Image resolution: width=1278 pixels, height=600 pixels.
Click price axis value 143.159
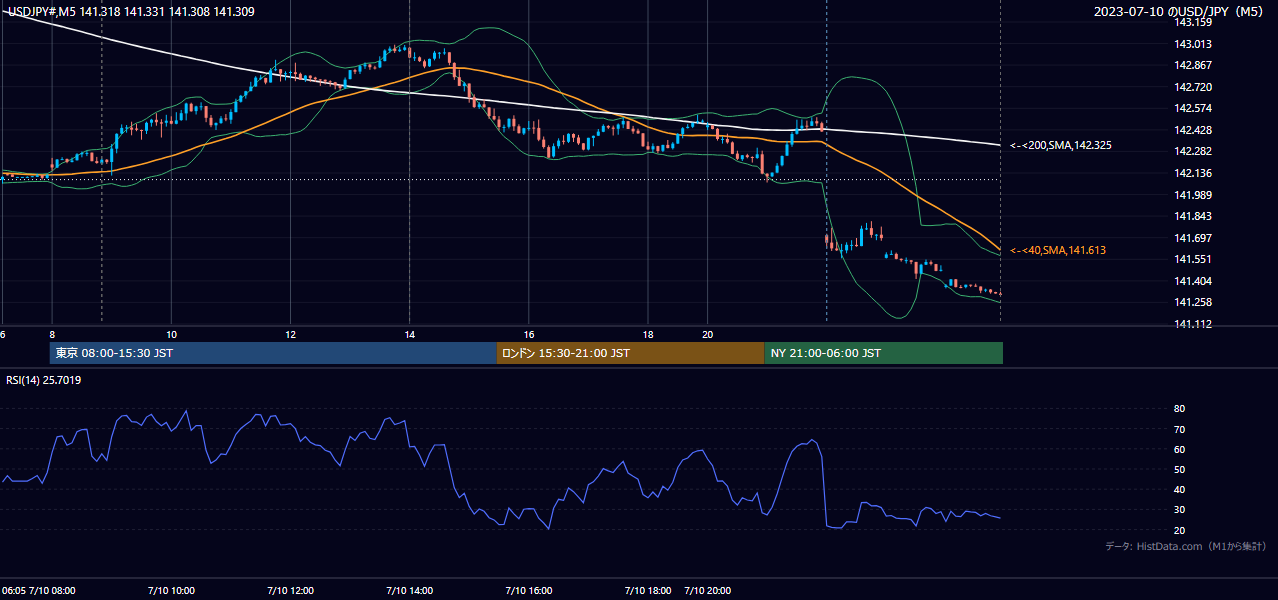click(1192, 22)
